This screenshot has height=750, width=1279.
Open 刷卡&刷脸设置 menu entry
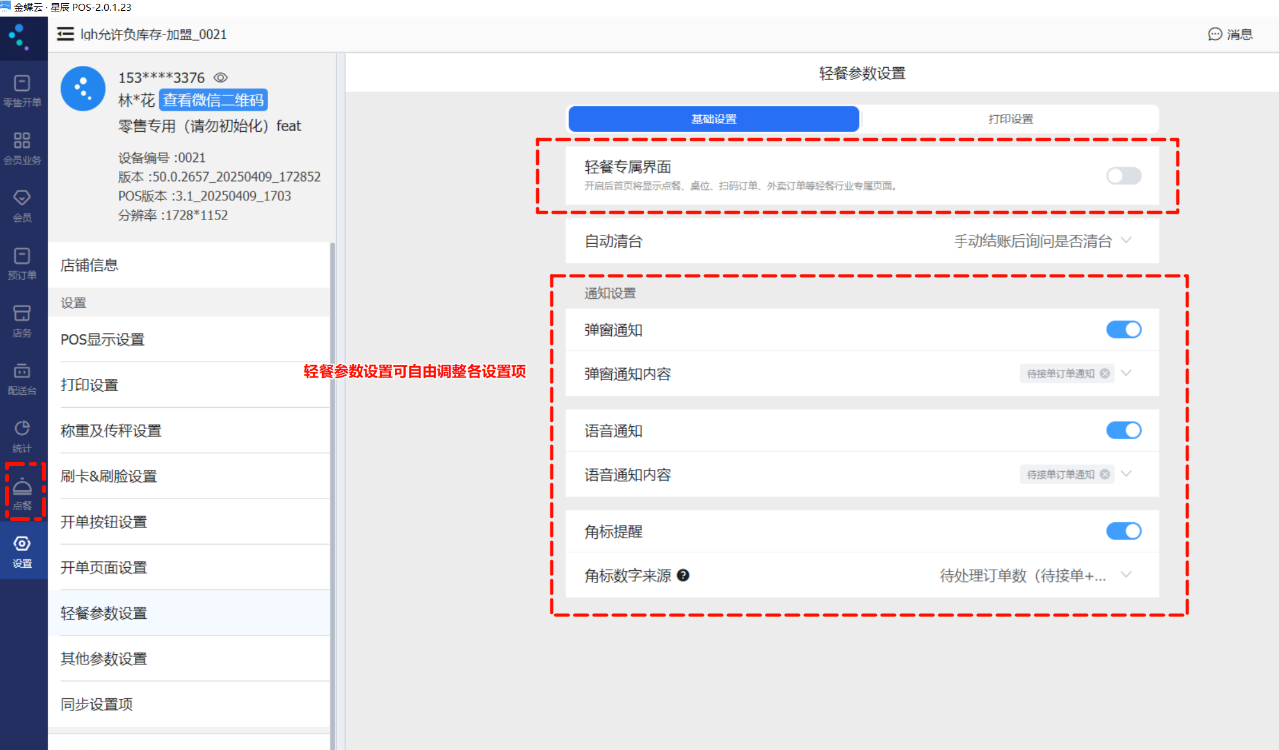point(189,477)
